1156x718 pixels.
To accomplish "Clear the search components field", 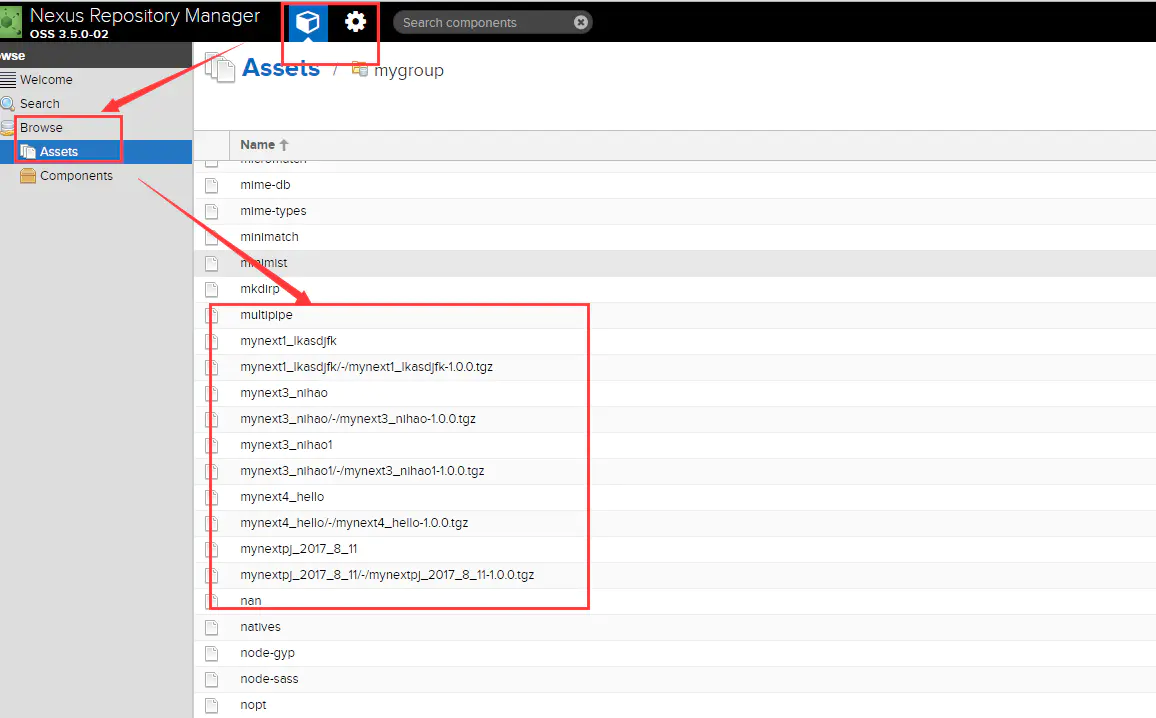I will click(x=581, y=22).
